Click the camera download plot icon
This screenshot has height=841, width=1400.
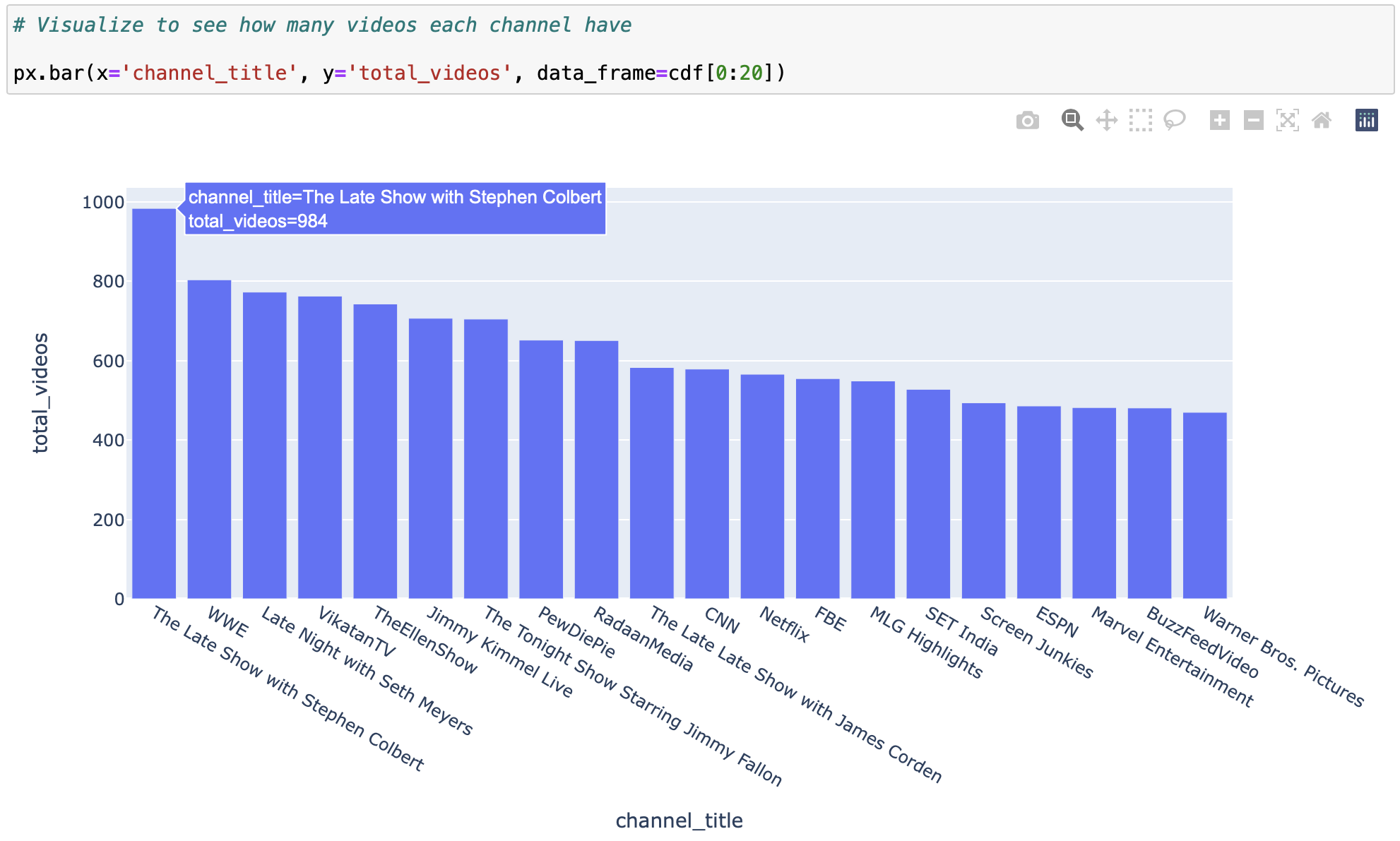pos(1027,121)
